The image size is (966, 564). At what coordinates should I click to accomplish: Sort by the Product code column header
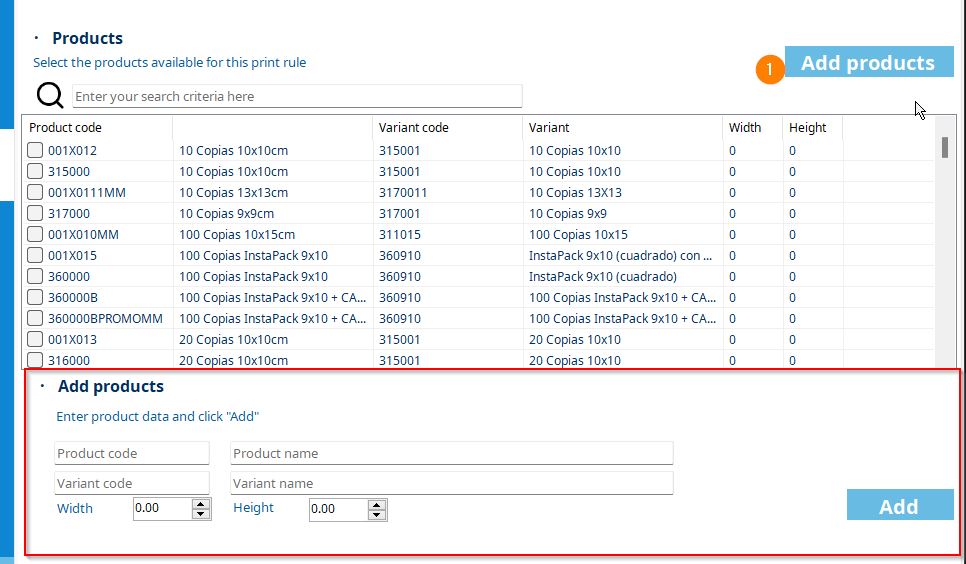(x=66, y=127)
